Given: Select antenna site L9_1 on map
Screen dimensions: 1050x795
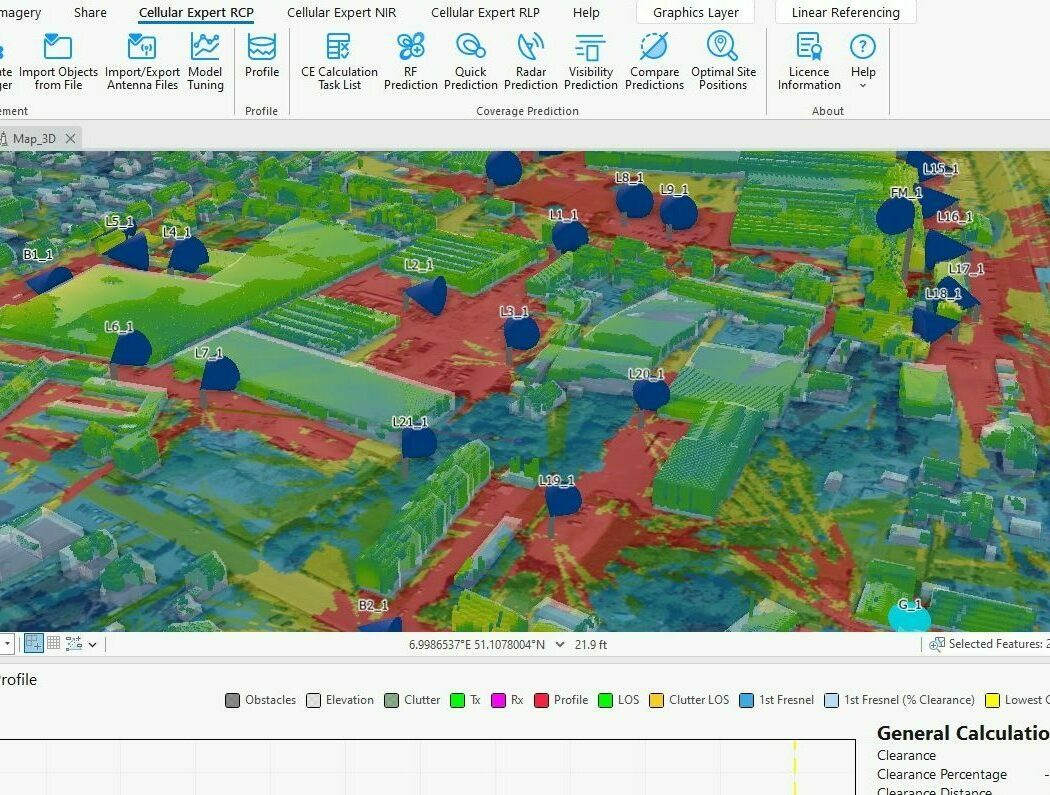Looking at the screenshot, I should (678, 212).
